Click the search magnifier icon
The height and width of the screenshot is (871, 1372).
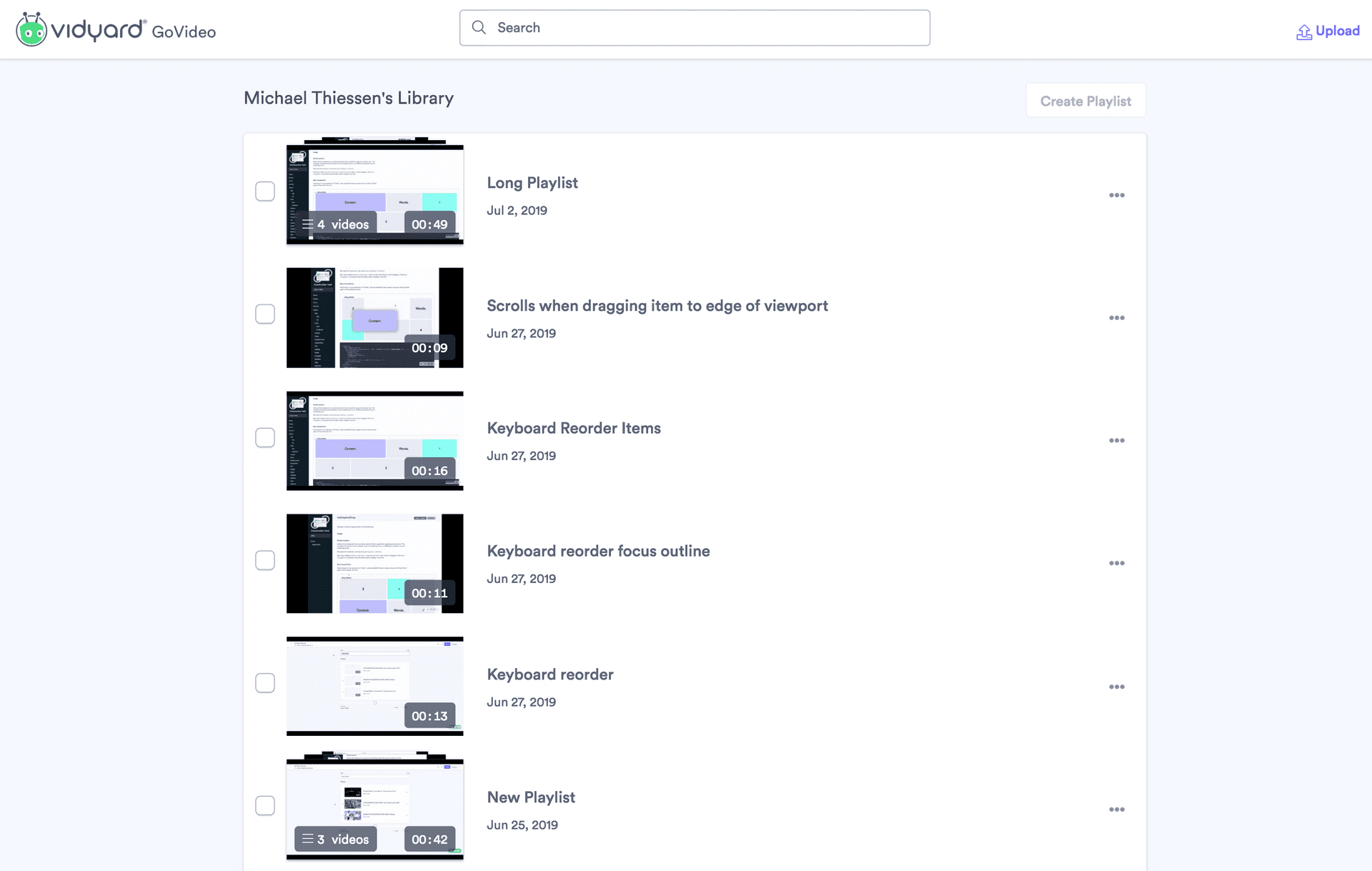click(479, 27)
